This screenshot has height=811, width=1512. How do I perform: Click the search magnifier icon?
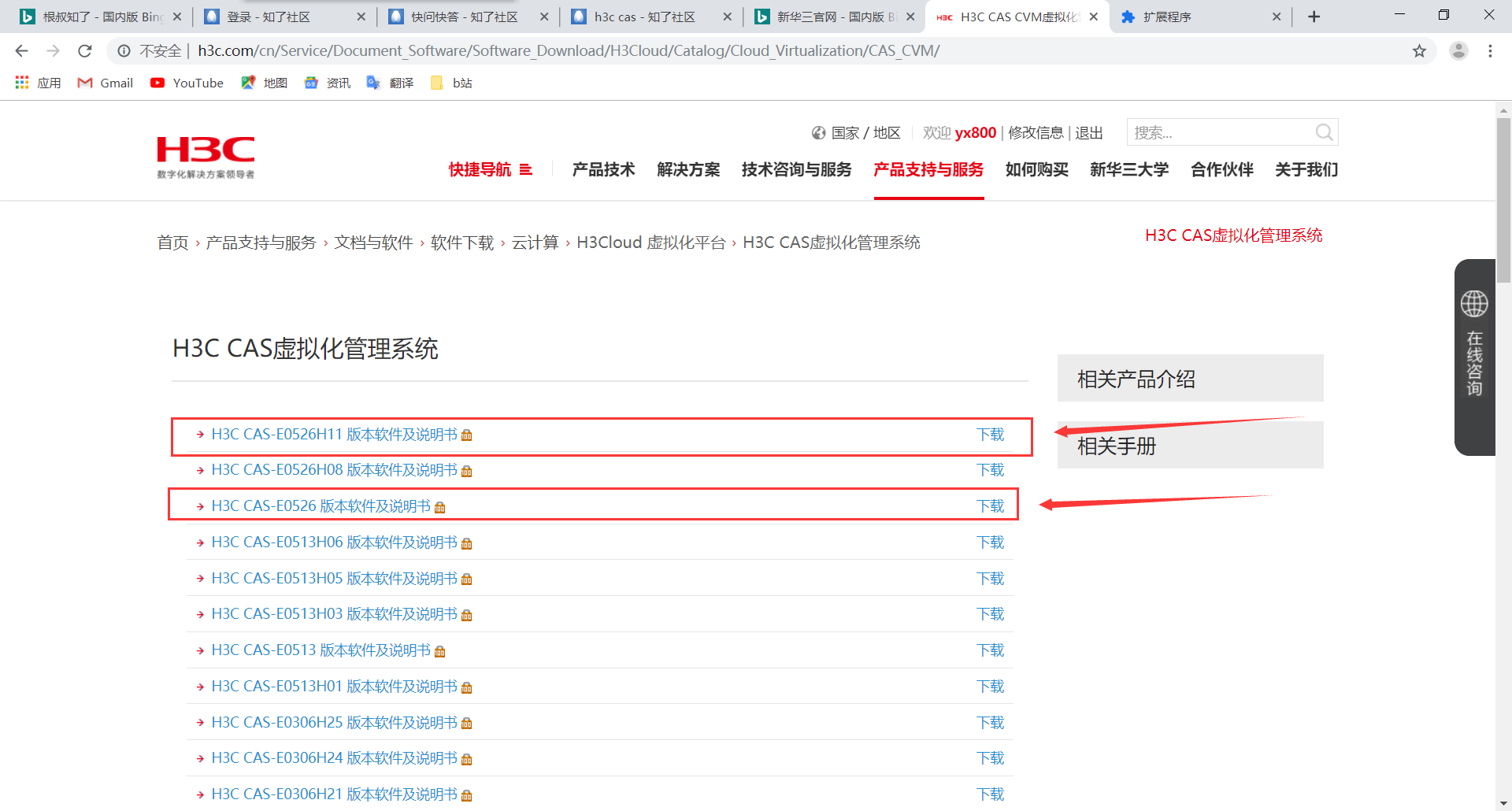(1324, 132)
